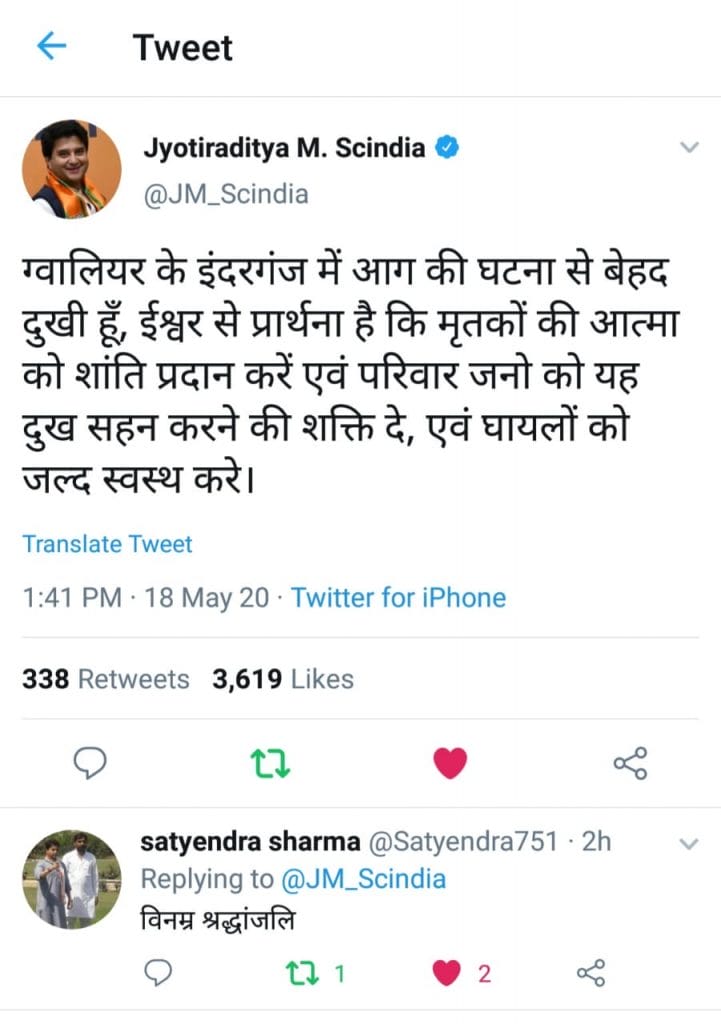Screen dimensions: 721x1024
Task: View the 3,619 Likes list
Action: (283, 679)
